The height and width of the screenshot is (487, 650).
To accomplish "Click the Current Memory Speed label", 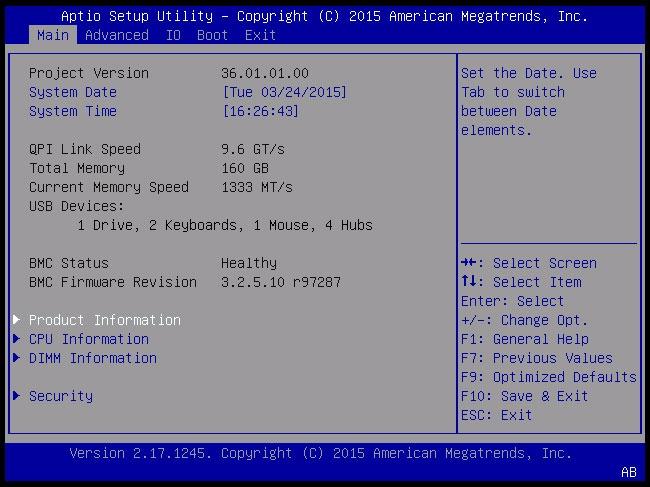I will [109, 187].
